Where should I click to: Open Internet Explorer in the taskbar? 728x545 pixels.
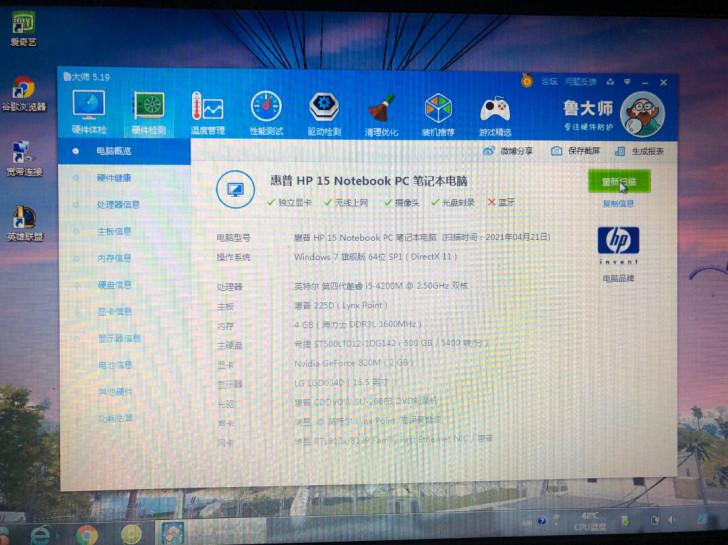point(41,534)
